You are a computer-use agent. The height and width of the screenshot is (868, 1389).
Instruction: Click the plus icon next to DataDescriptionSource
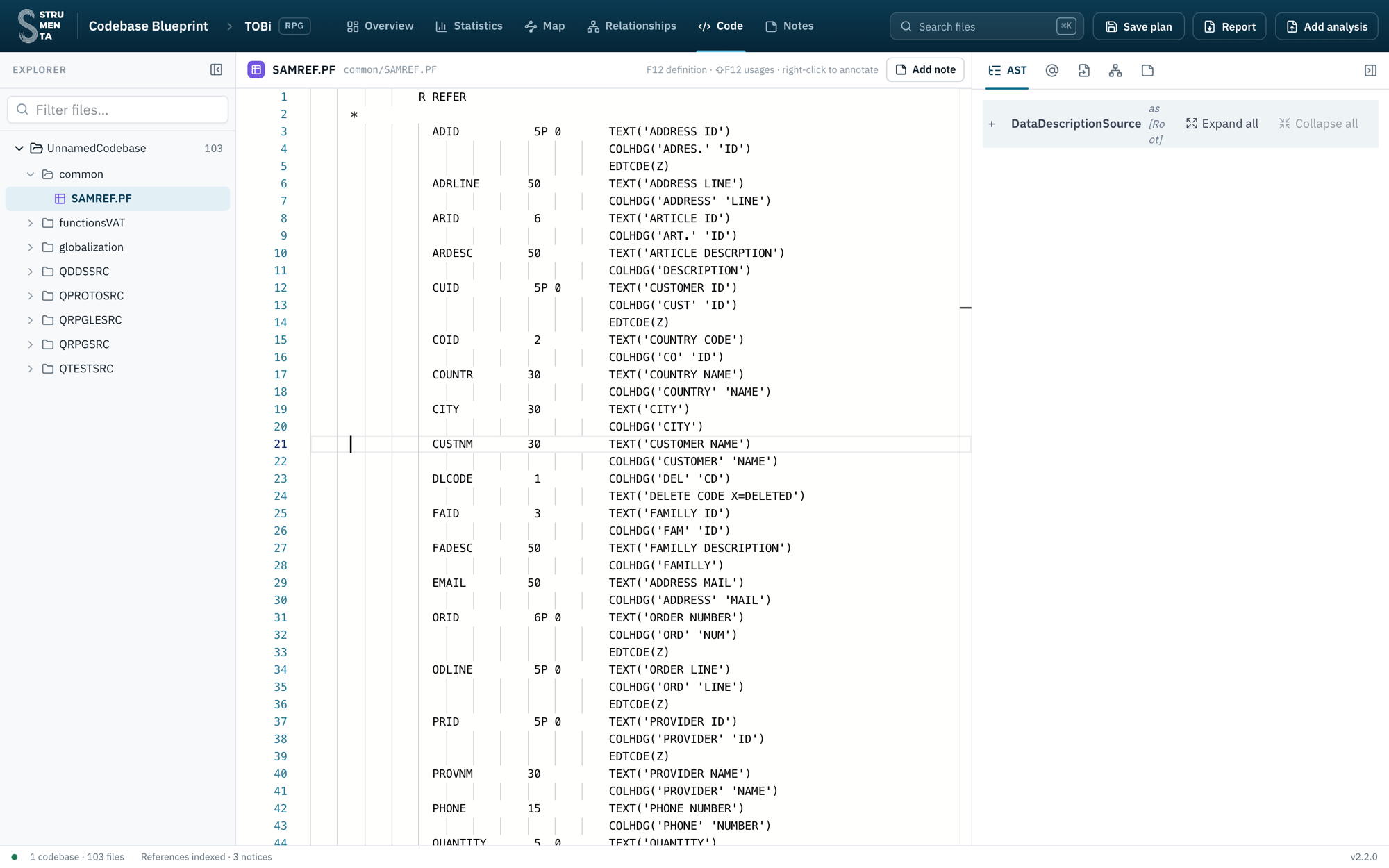(992, 124)
